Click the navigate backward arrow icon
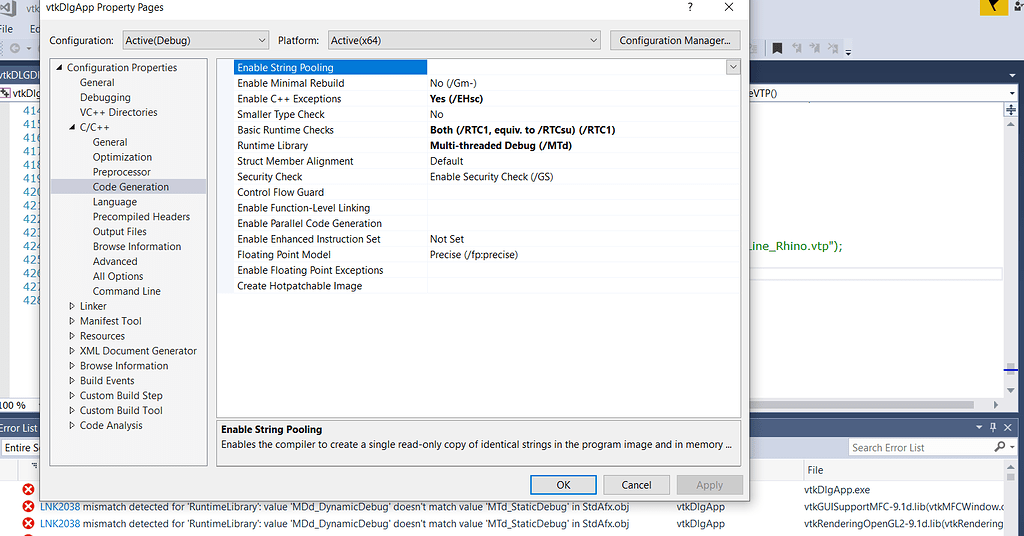 (x=16, y=48)
